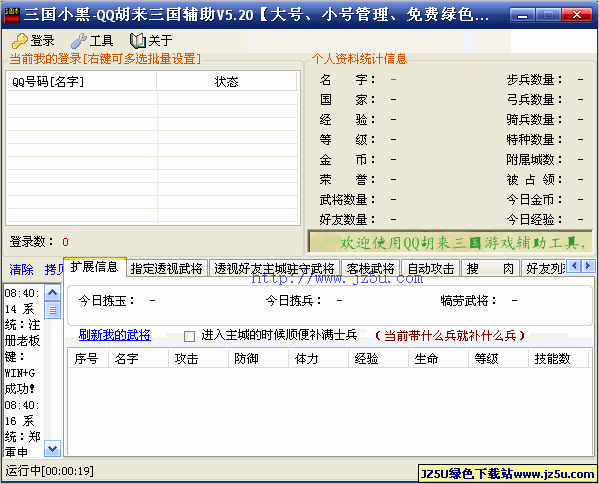Open the 关于 menu
This screenshot has height=484, width=599.
click(151, 41)
